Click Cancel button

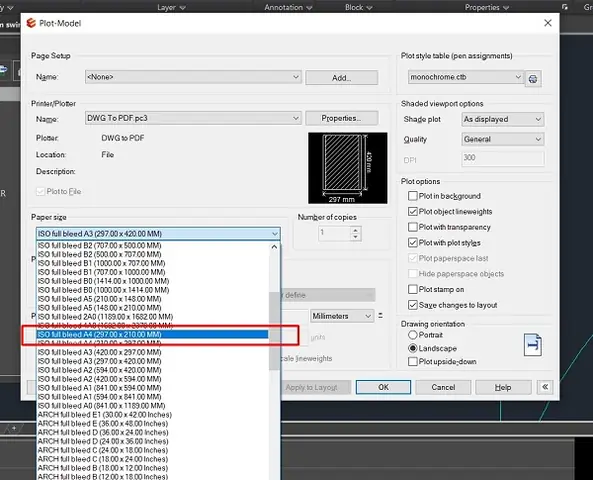443,387
